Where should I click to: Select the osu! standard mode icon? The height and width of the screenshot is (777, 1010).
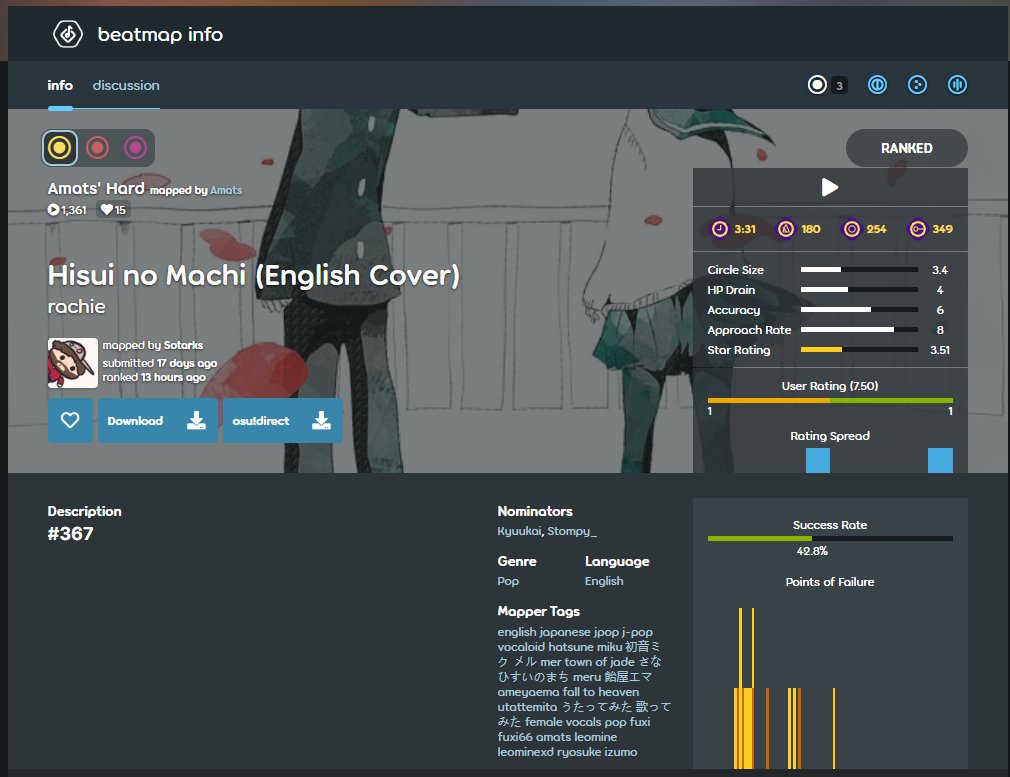817,85
